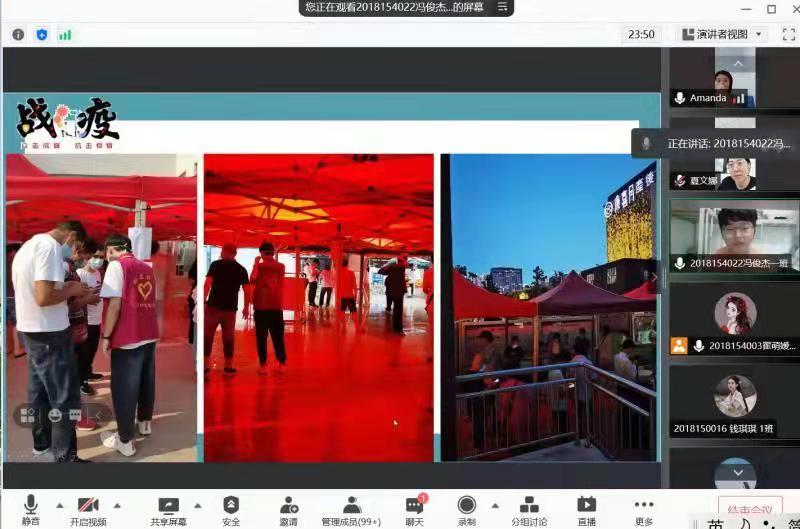The image size is (800, 529).
Task: Open Breakout Rooms (分组讨论)
Action: (529, 506)
